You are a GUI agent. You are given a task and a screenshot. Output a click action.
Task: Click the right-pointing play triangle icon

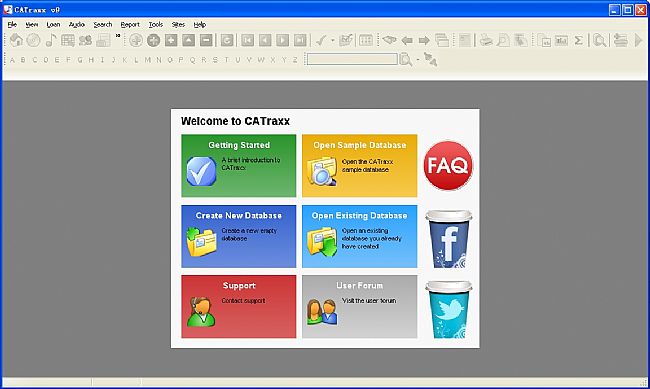(x=638, y=40)
